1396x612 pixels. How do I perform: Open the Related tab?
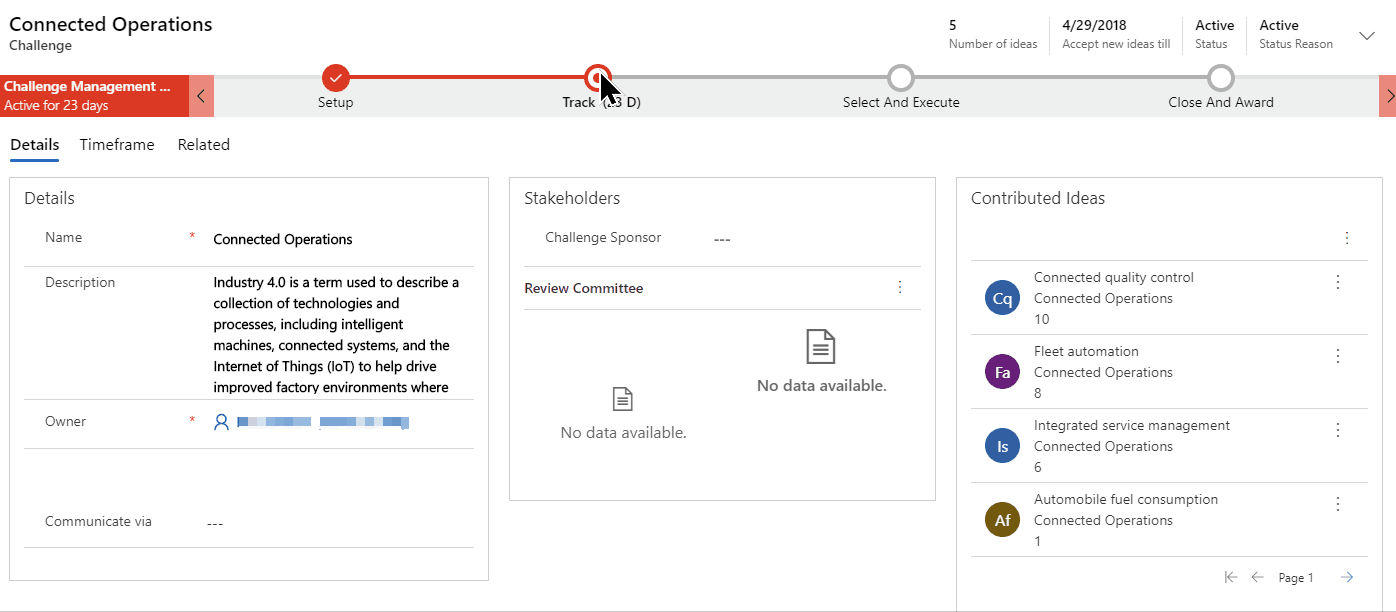tap(204, 145)
